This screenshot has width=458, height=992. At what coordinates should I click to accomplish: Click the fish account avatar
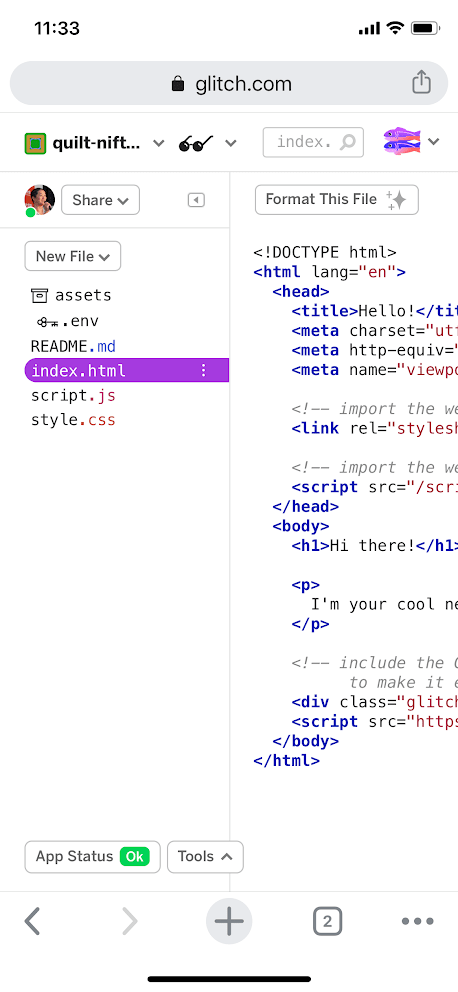coord(402,142)
